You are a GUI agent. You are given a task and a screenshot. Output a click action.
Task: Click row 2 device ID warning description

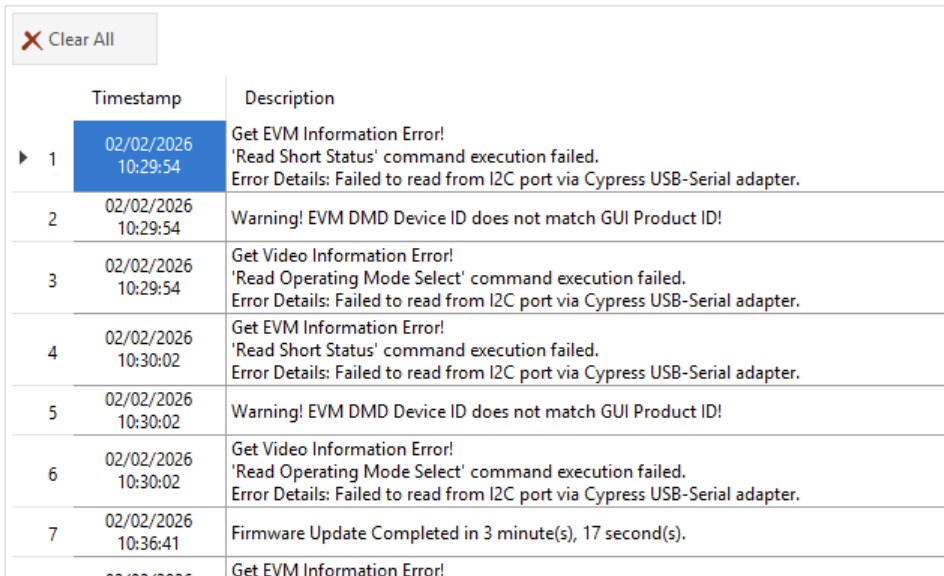[585, 217]
